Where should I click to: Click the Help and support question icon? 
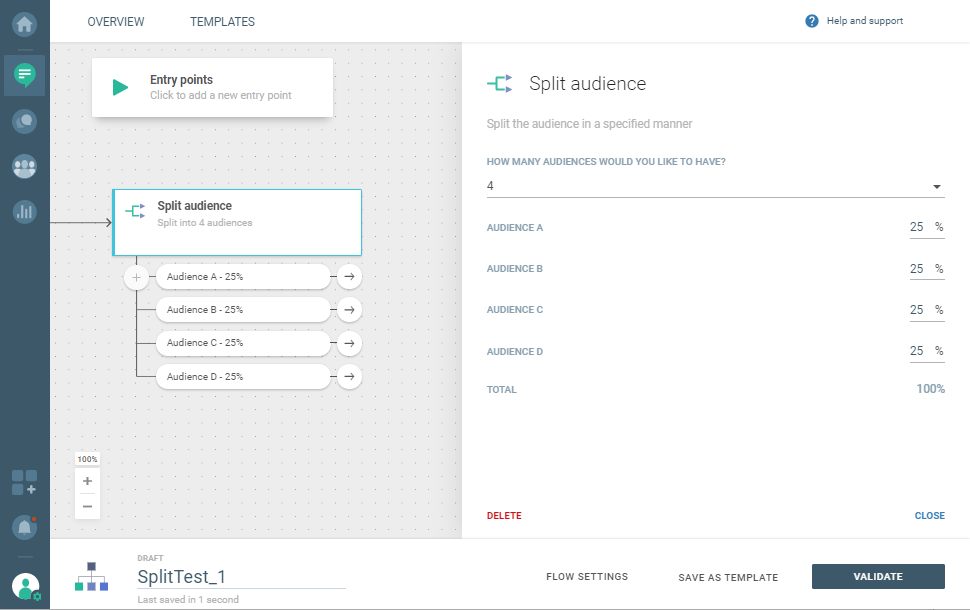click(812, 21)
